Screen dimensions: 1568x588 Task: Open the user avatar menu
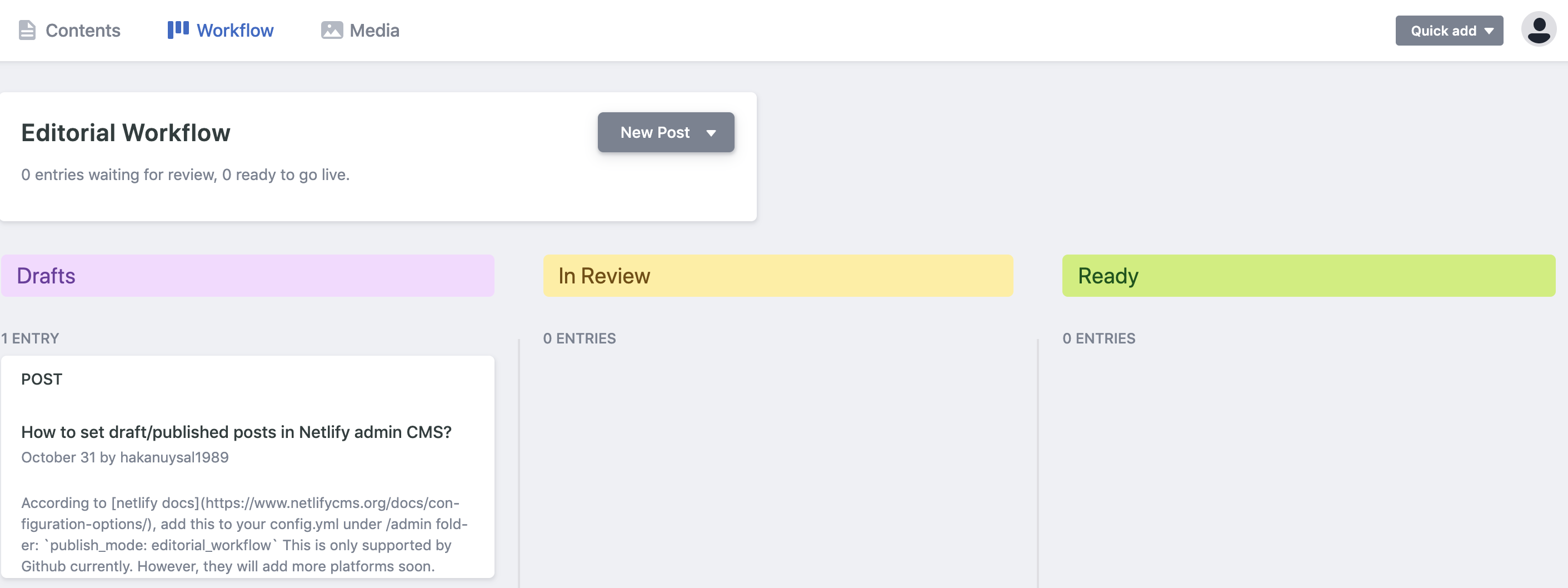click(x=1537, y=30)
